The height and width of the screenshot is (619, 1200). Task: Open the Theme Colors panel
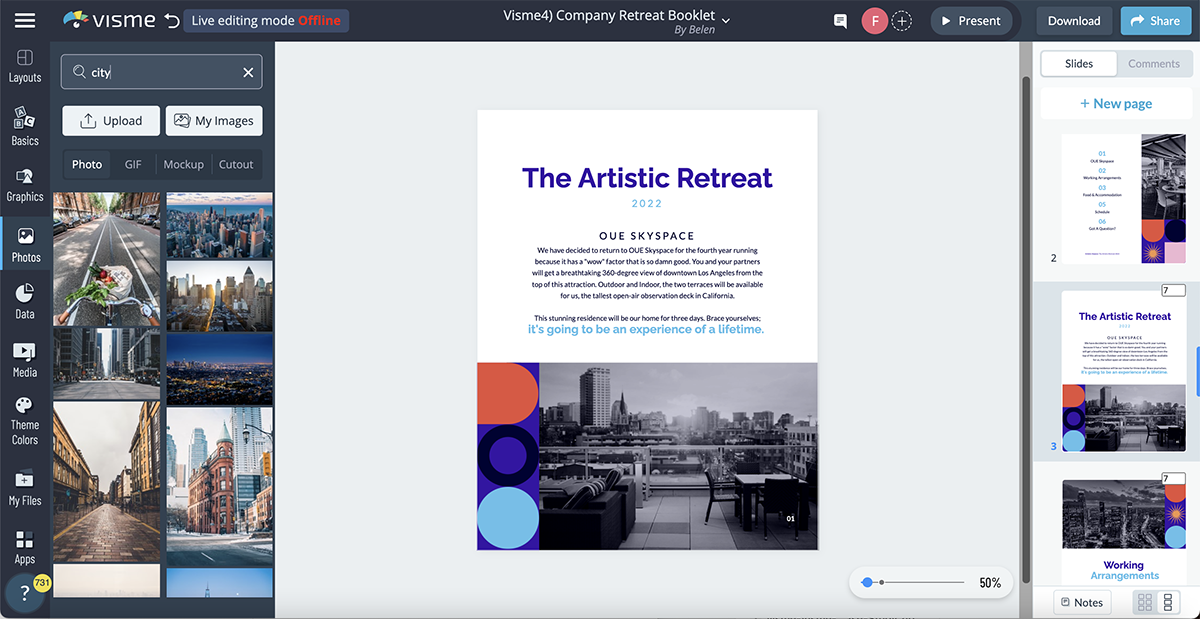point(25,420)
